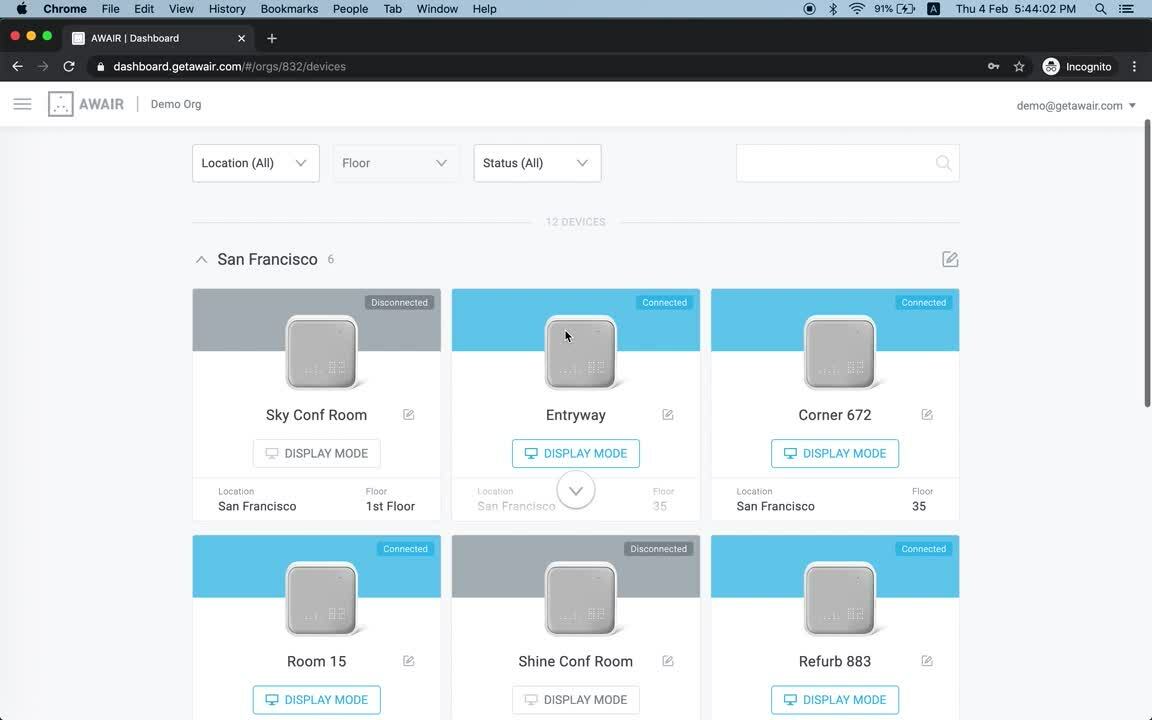This screenshot has height=720, width=1152.
Task: Open the hamburger navigation menu
Action: [22, 104]
